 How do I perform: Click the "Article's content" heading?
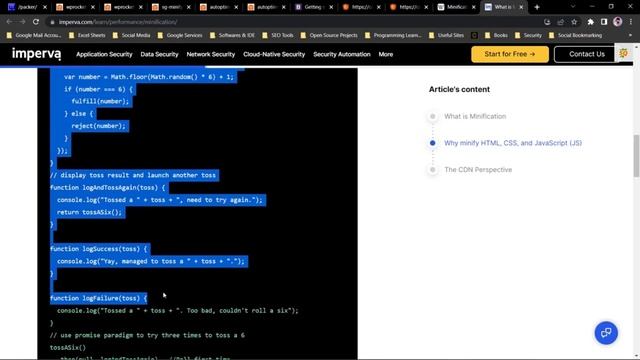[459, 89]
